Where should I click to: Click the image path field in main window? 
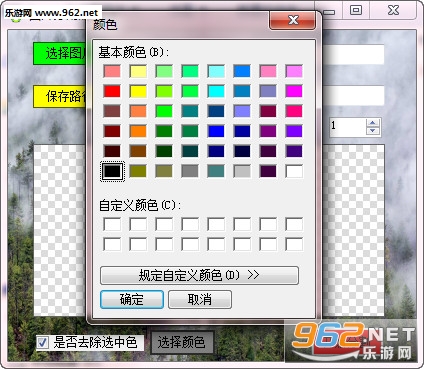353,54
